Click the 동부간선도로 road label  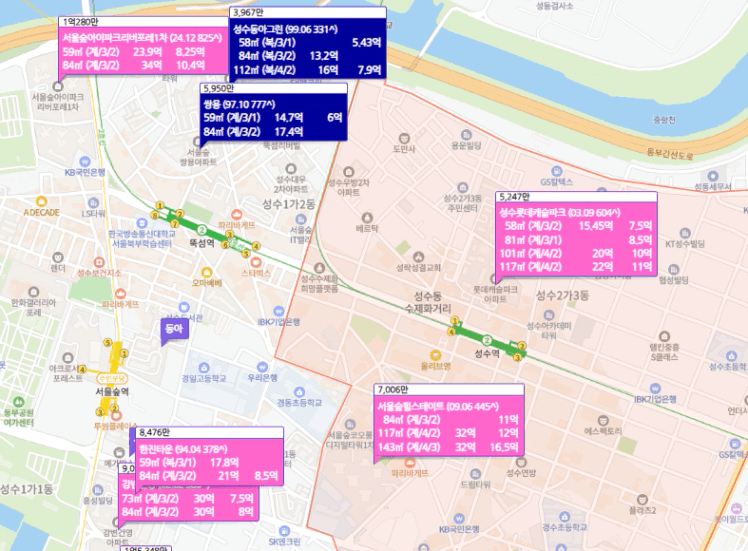(x=669, y=154)
